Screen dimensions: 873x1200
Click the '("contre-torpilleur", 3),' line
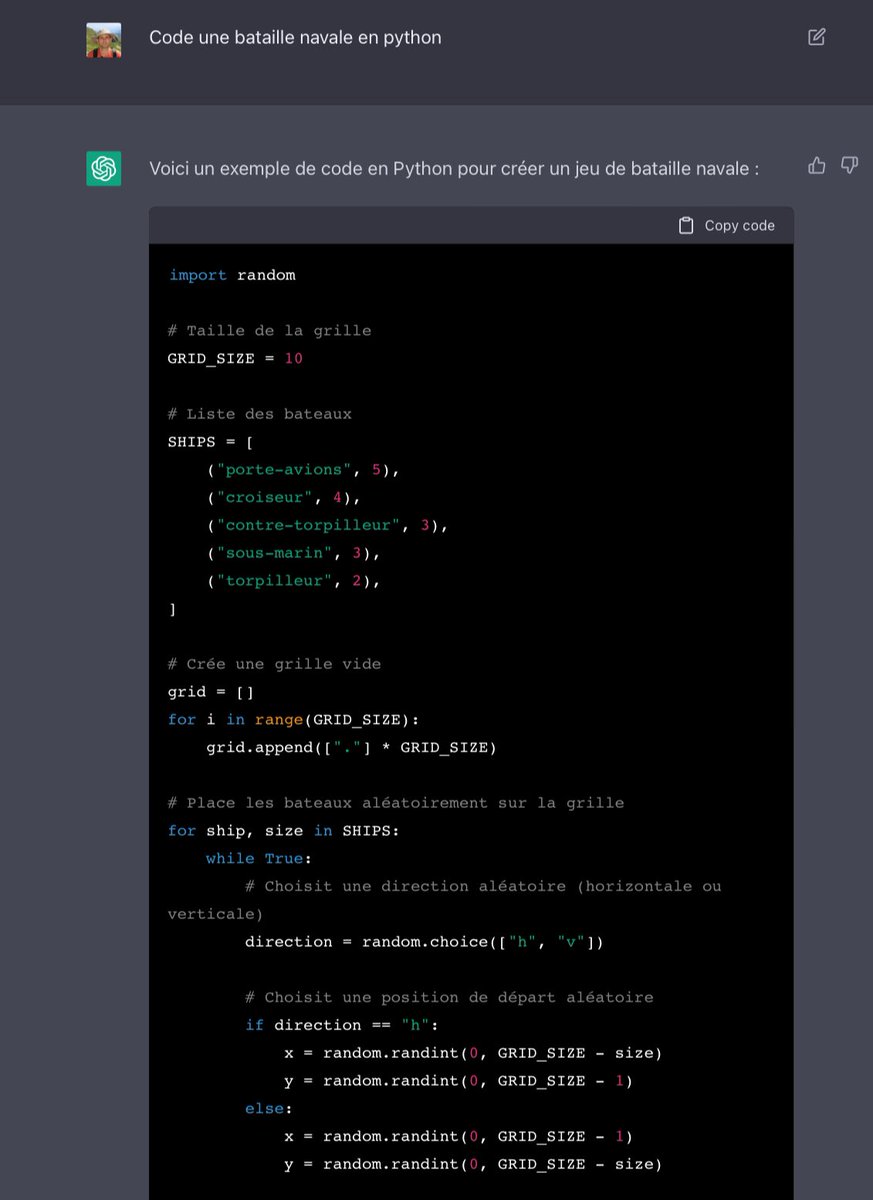coord(328,525)
